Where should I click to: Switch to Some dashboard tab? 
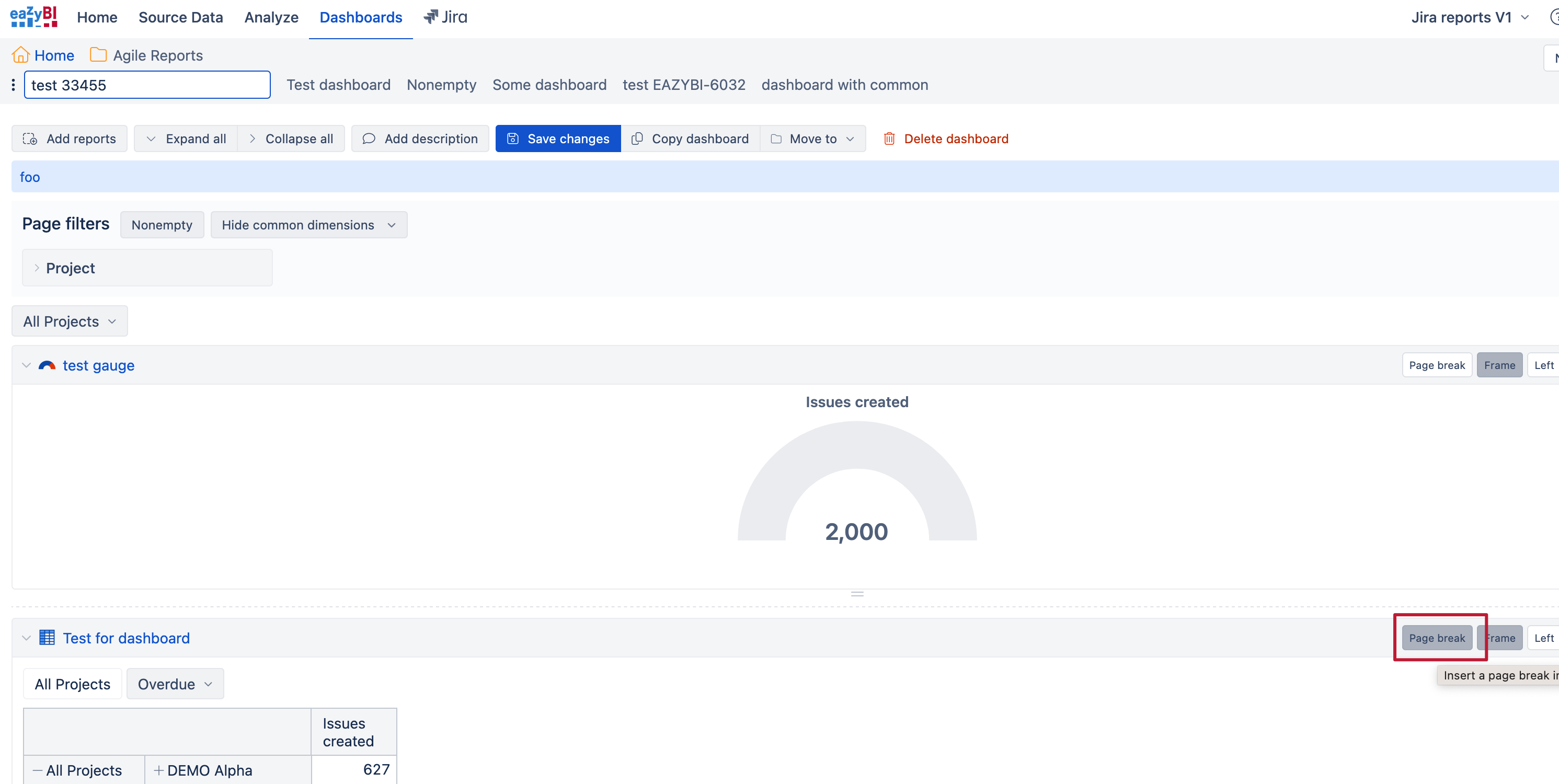(x=549, y=85)
